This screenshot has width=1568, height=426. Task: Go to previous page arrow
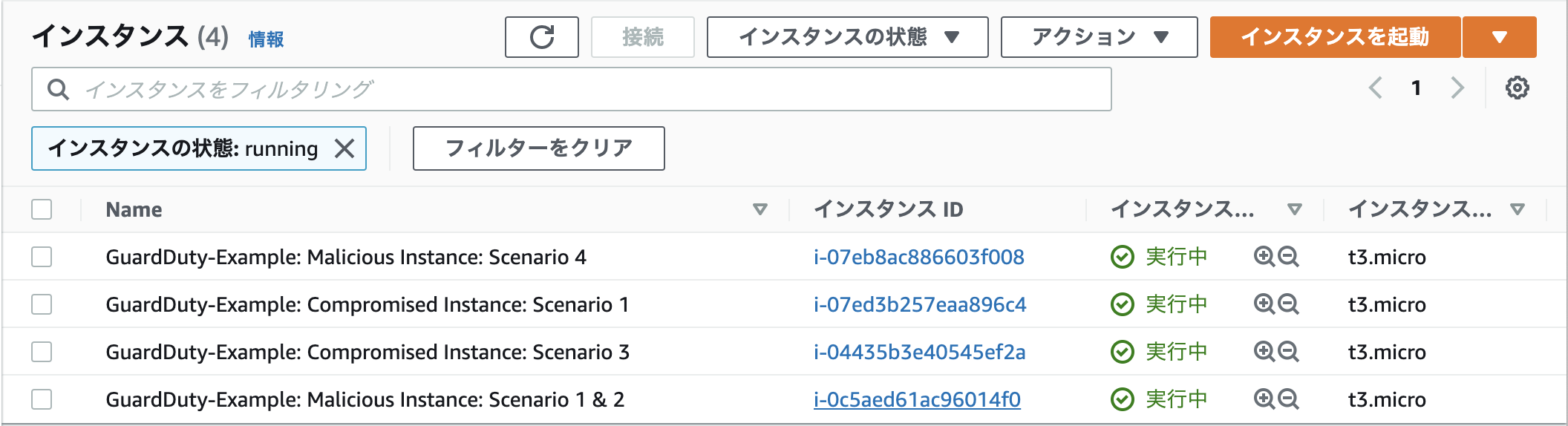(1376, 88)
